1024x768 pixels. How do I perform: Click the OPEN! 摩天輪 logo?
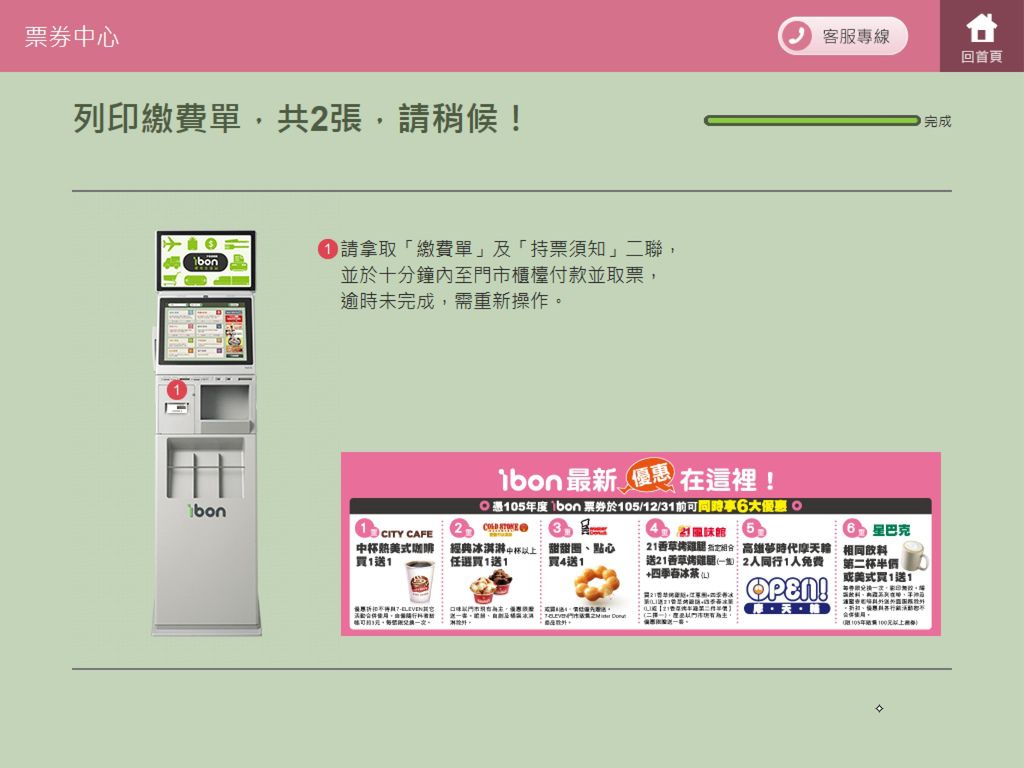click(787, 596)
